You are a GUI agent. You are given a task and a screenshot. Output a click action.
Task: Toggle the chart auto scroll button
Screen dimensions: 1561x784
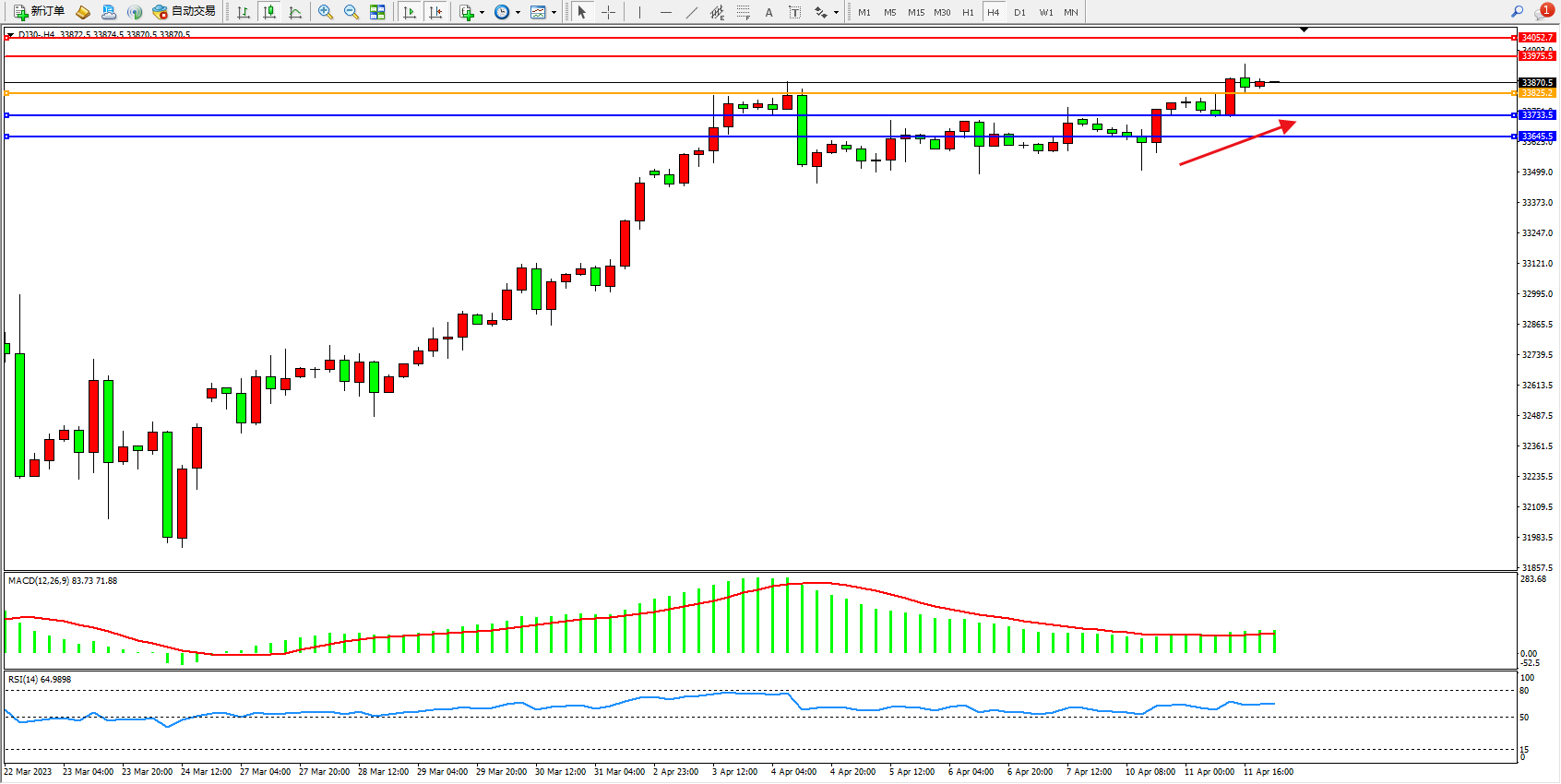pyautogui.click(x=410, y=12)
